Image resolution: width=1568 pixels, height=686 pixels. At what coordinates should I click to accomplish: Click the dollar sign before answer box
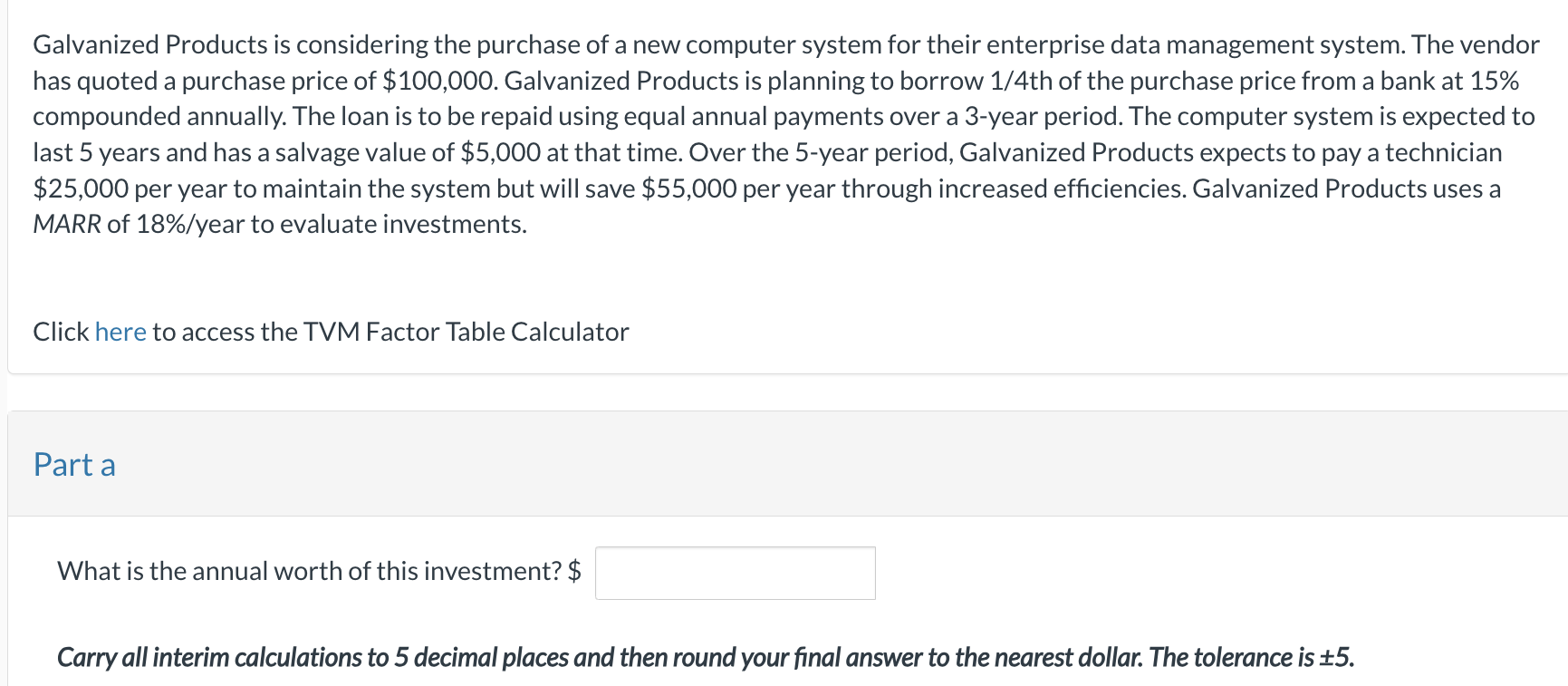[574, 571]
